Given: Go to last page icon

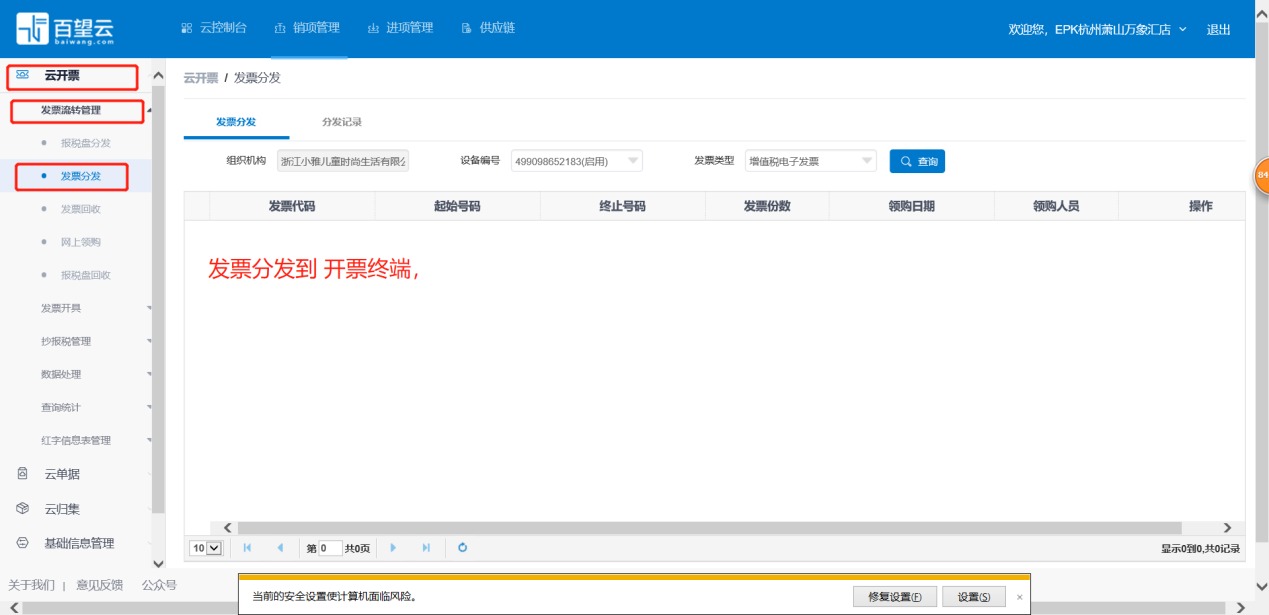Looking at the screenshot, I should point(426,548).
